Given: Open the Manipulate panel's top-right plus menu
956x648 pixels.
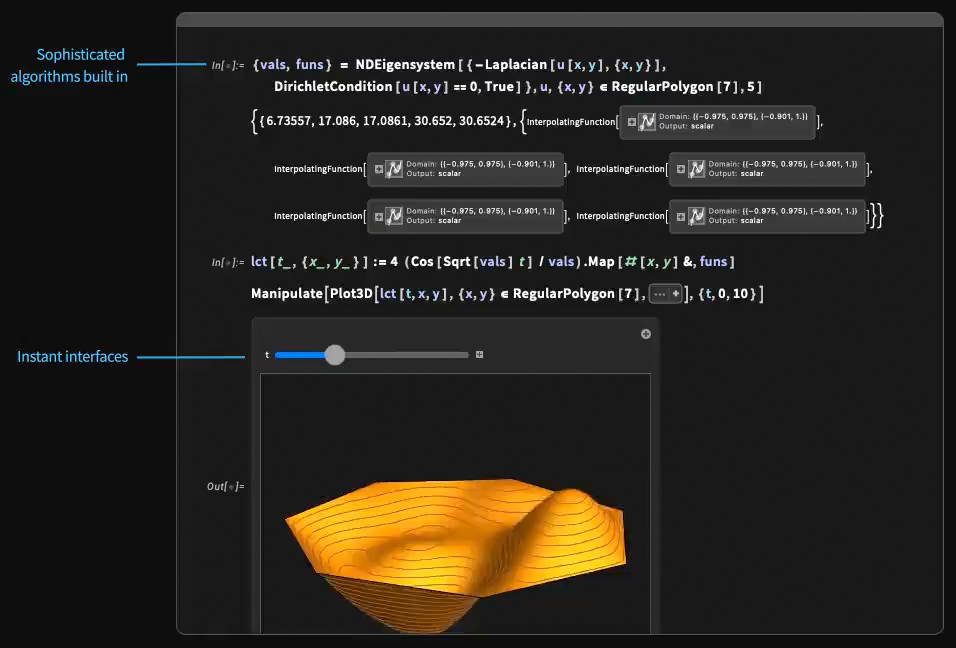Looking at the screenshot, I should [x=646, y=334].
